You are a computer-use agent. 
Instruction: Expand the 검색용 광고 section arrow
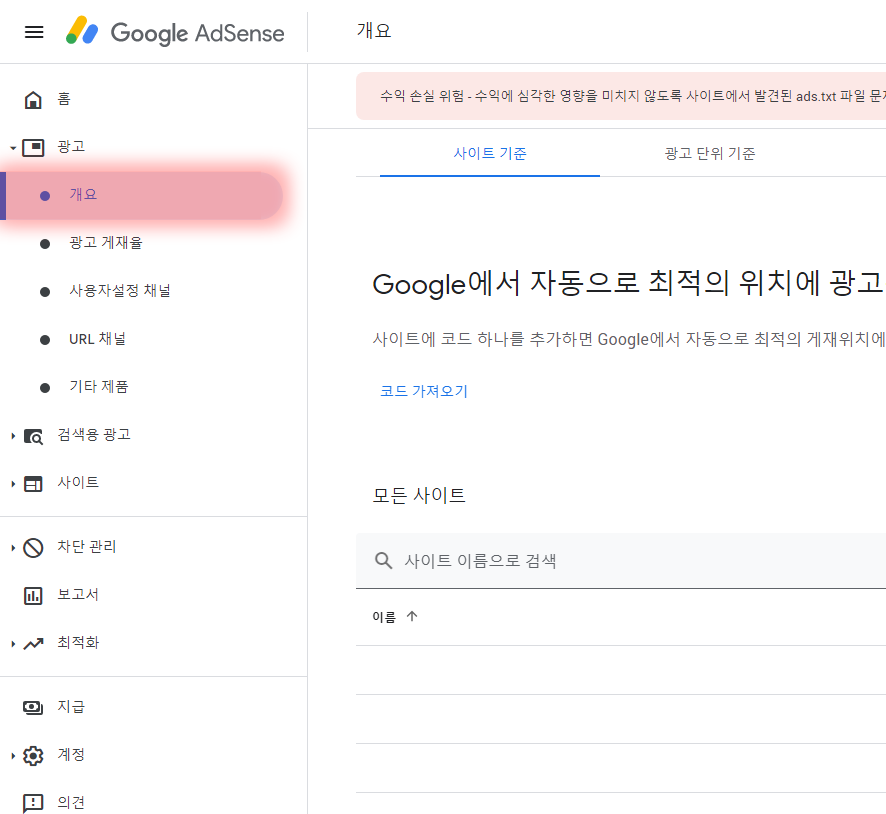[x=13, y=436]
